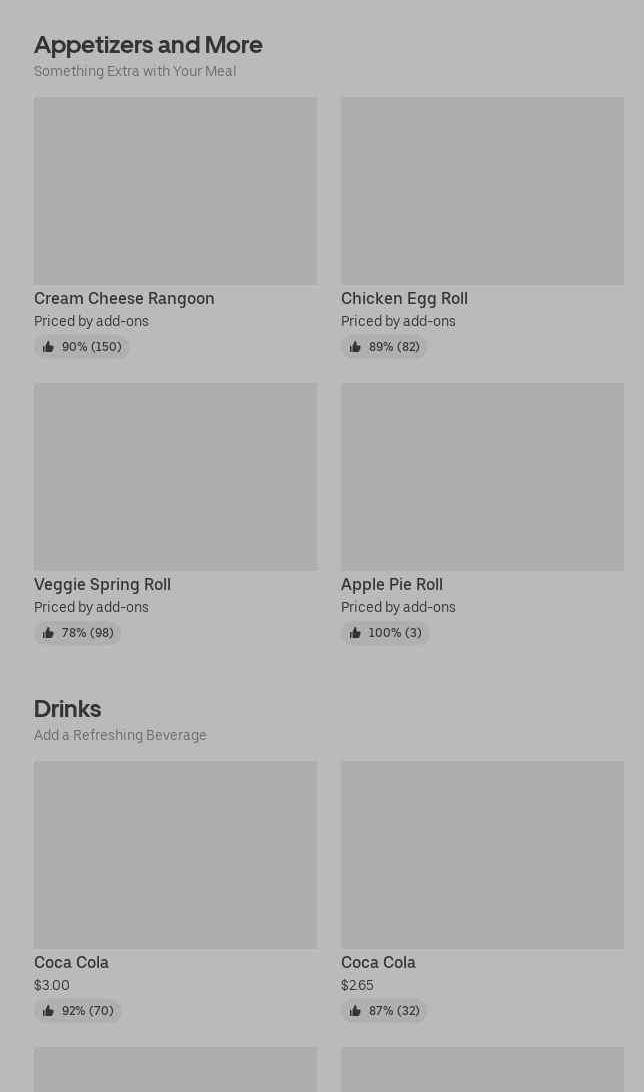Choose the Chicken Egg Roll item name
This screenshot has width=644, height=1092.
(x=404, y=298)
